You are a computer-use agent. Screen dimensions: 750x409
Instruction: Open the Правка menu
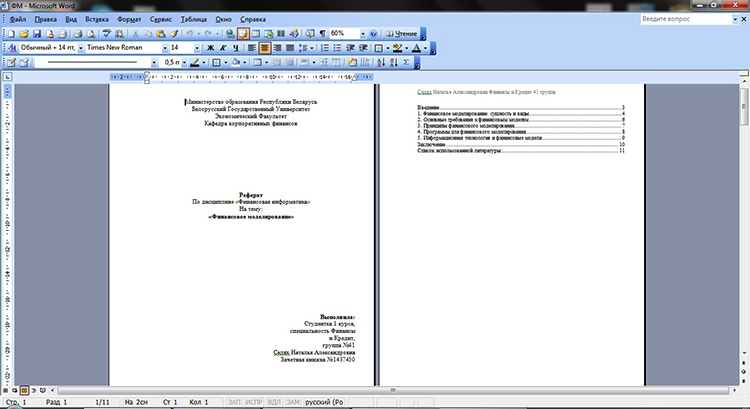pyautogui.click(x=45, y=19)
